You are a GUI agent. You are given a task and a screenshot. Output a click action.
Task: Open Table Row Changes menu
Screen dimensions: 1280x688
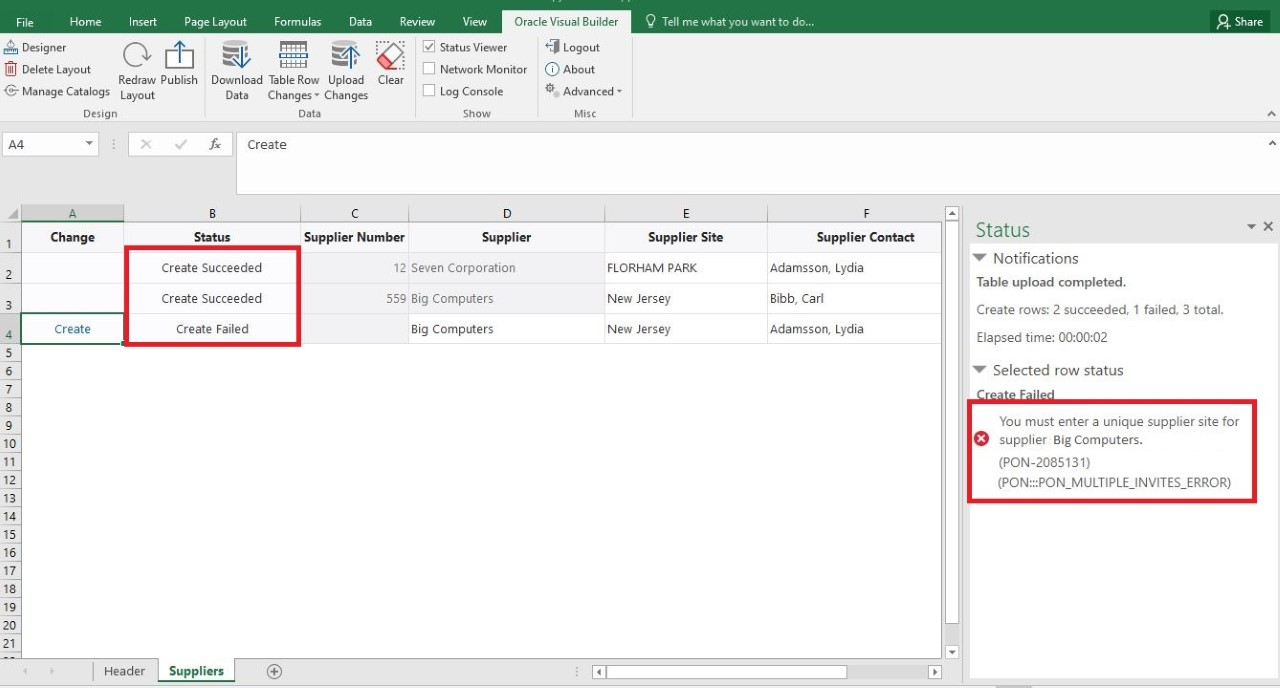pyautogui.click(x=293, y=70)
